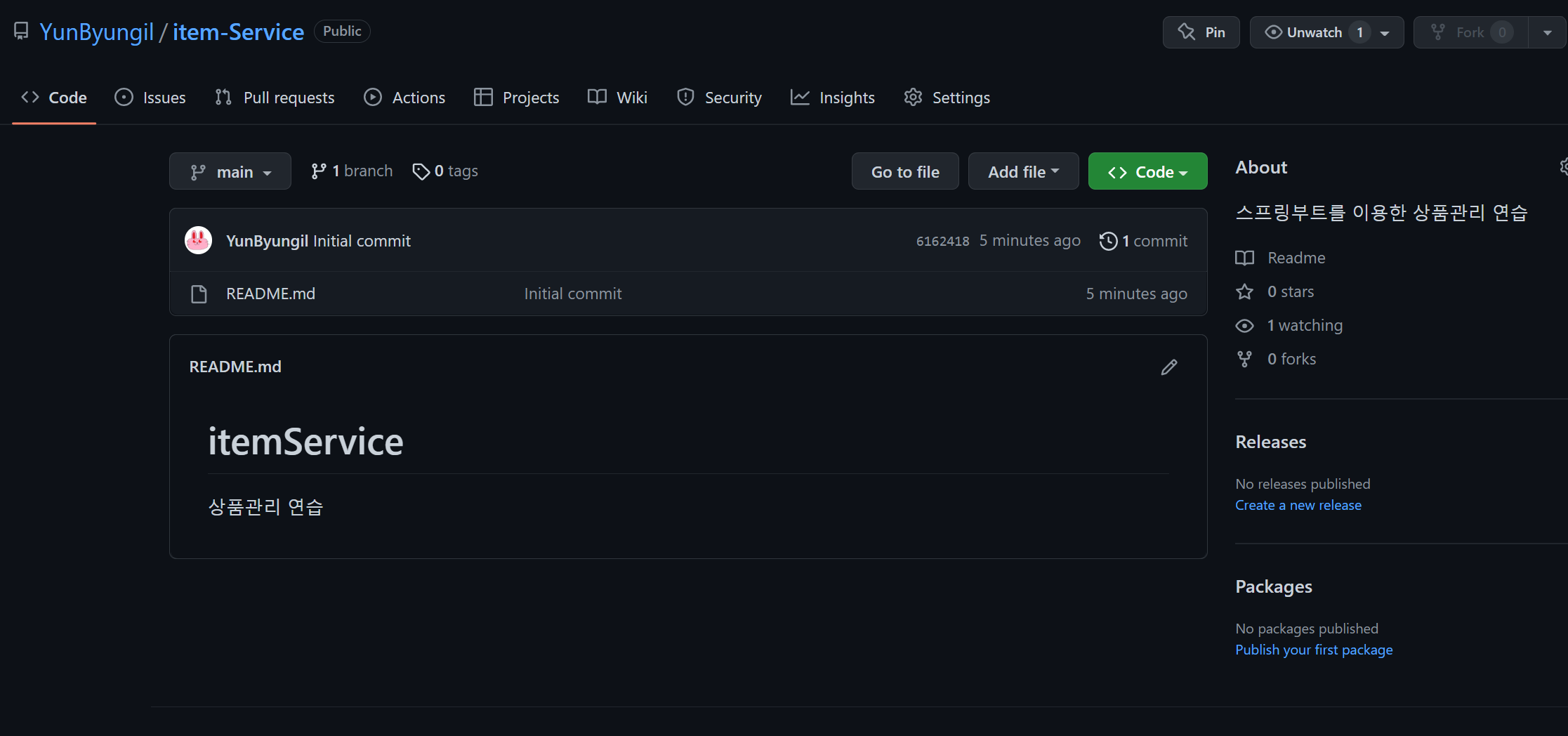Viewport: 1568px width, 736px height.
Task: Open the YunByungil commit author link
Action: pyautogui.click(x=267, y=241)
